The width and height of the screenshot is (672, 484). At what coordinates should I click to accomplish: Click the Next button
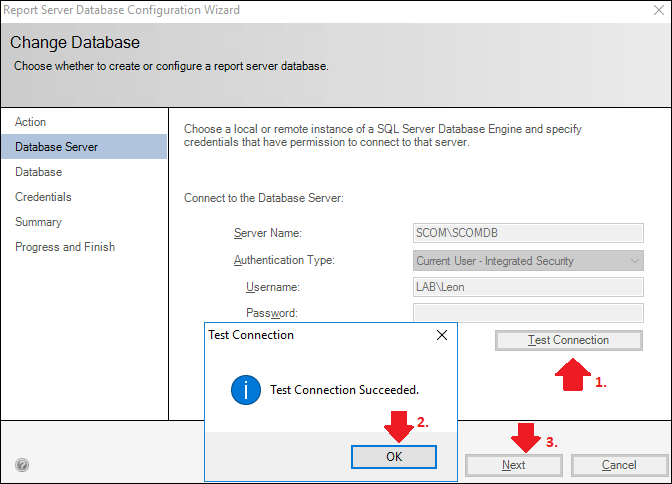tap(513, 465)
